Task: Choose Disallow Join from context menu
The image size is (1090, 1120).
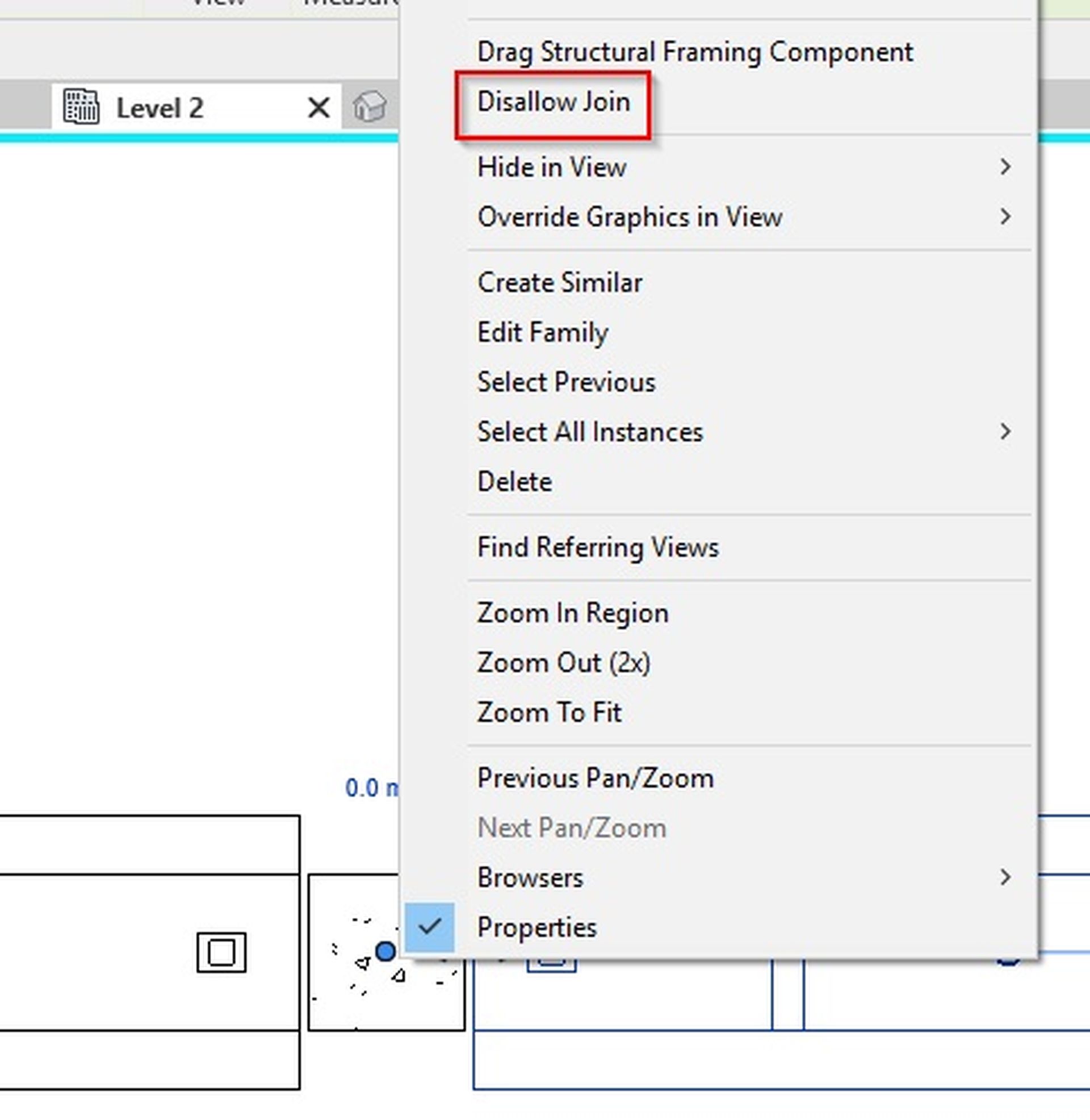Action: tap(553, 102)
